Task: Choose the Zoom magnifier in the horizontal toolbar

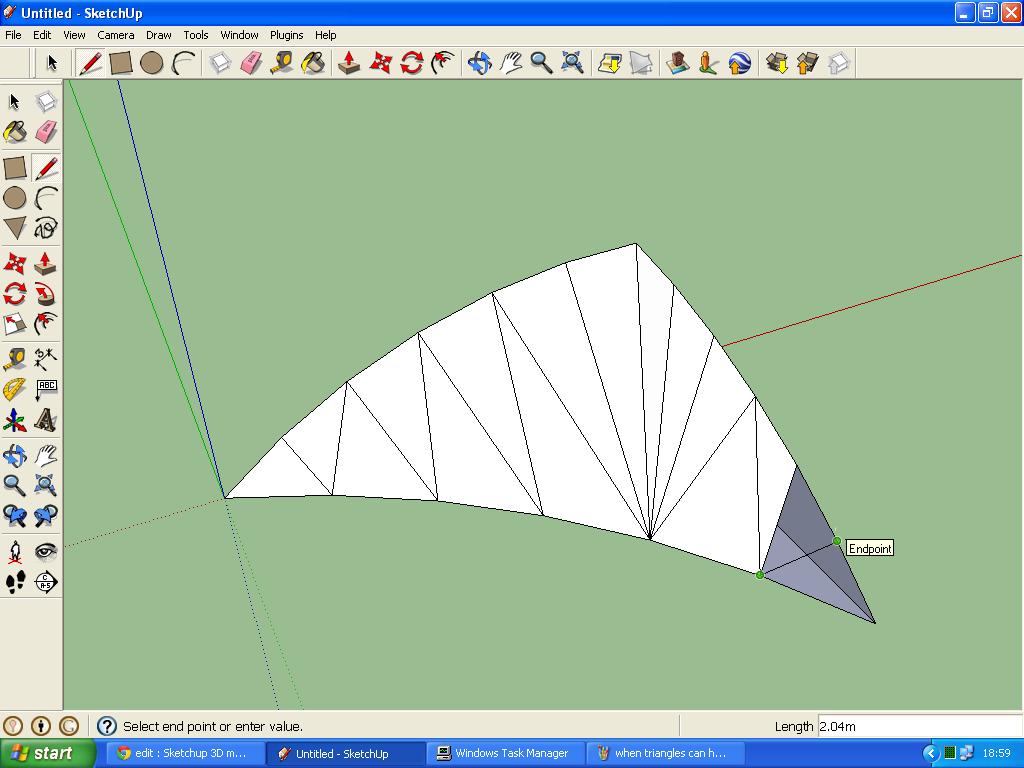Action: click(541, 63)
